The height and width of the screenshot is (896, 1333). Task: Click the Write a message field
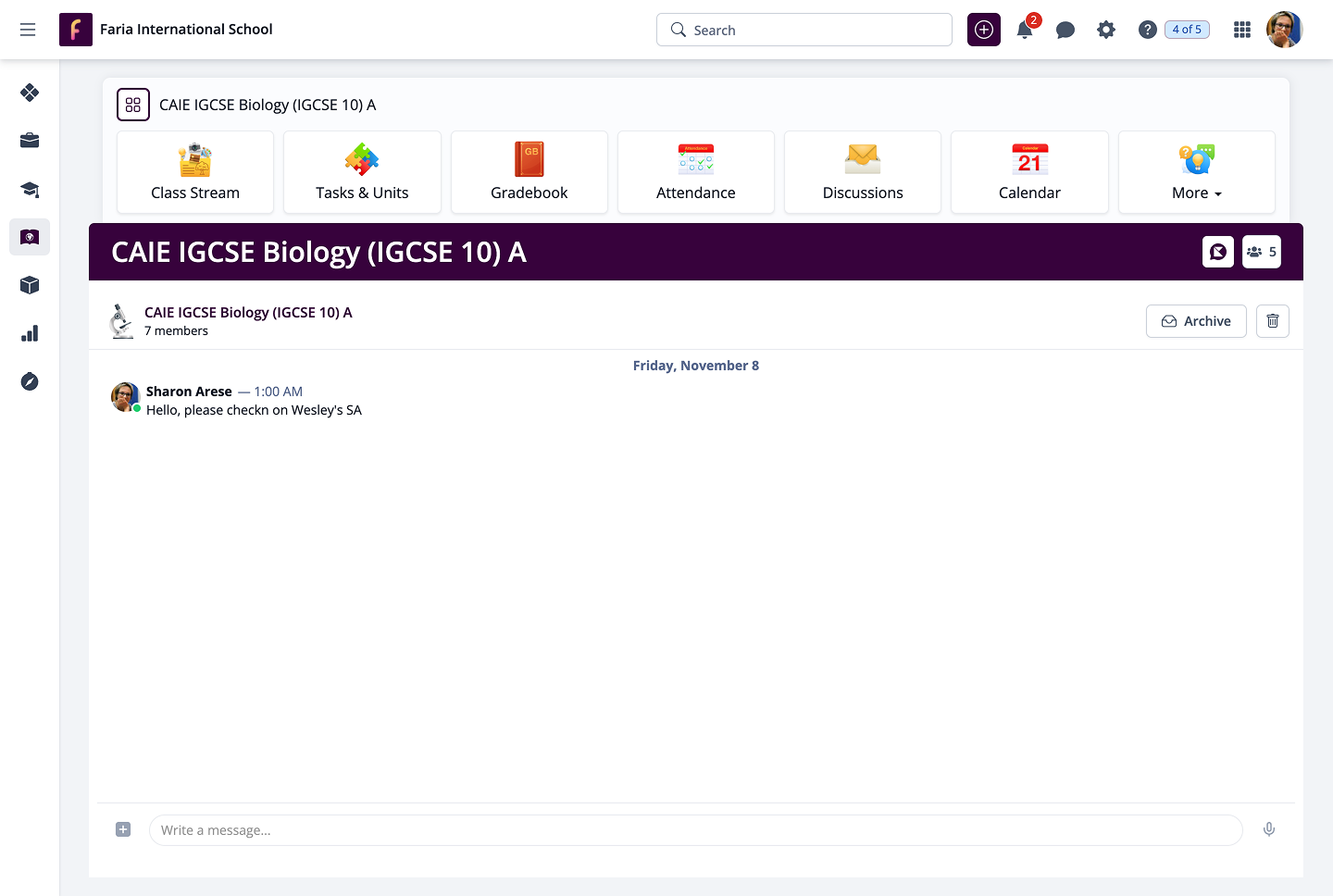(694, 830)
